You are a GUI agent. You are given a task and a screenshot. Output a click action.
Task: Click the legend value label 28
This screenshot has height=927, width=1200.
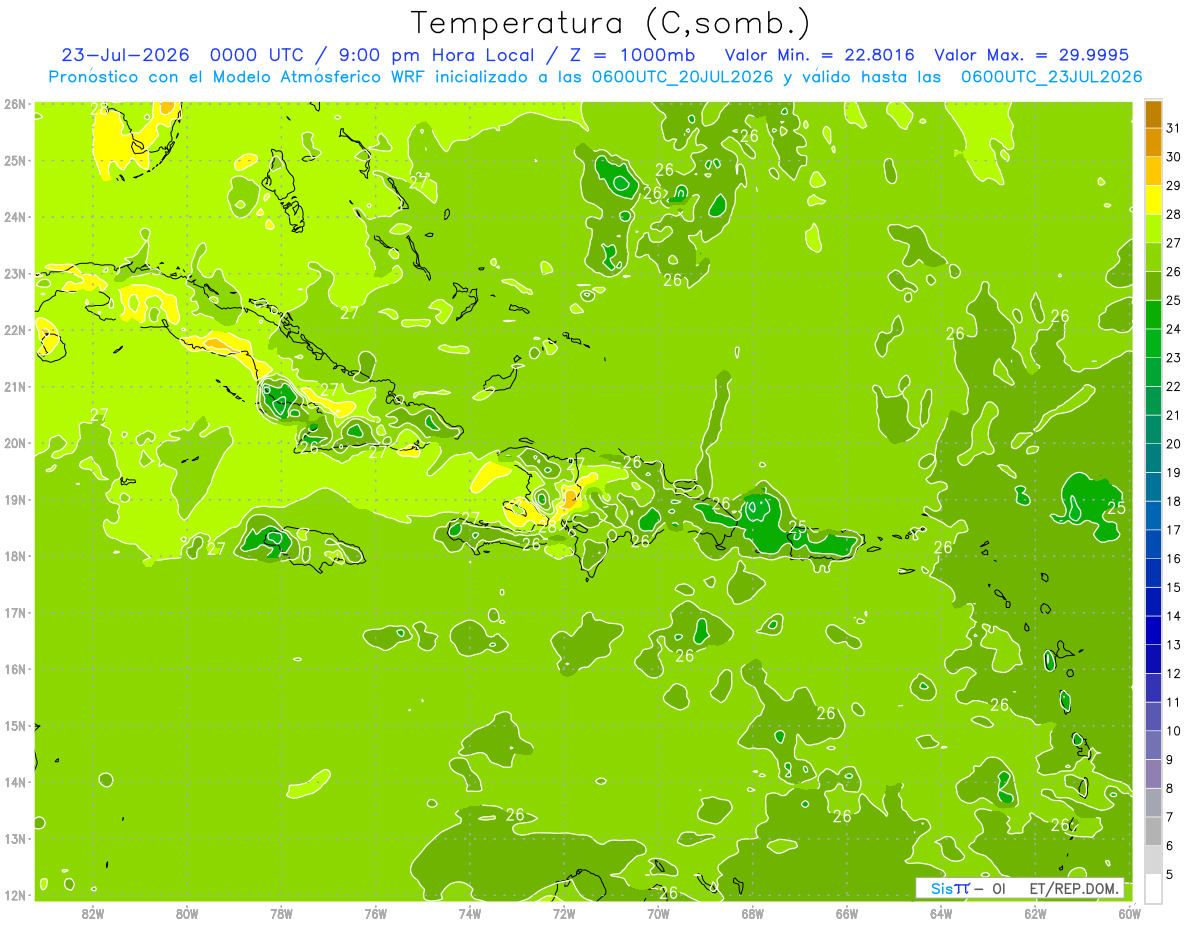coord(1173,214)
